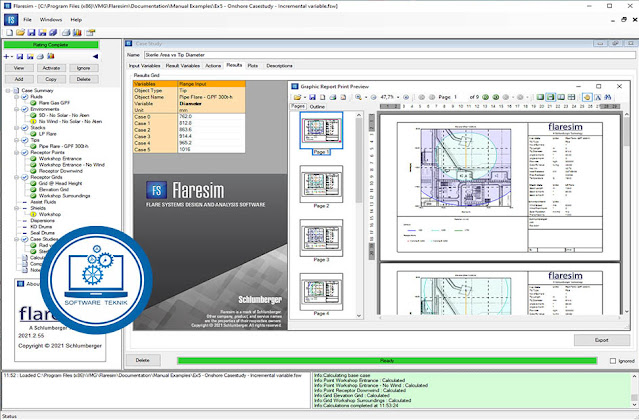Collapse the Shields tree node

point(17,208)
